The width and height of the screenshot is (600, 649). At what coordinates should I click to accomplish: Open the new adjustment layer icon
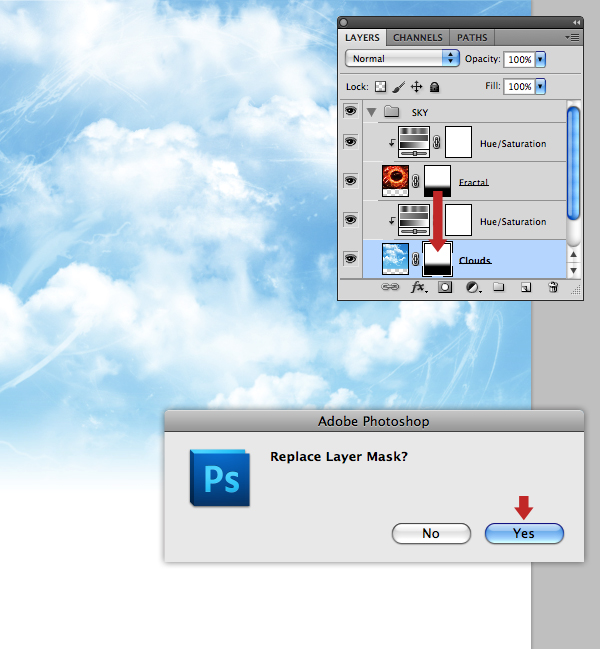point(473,287)
